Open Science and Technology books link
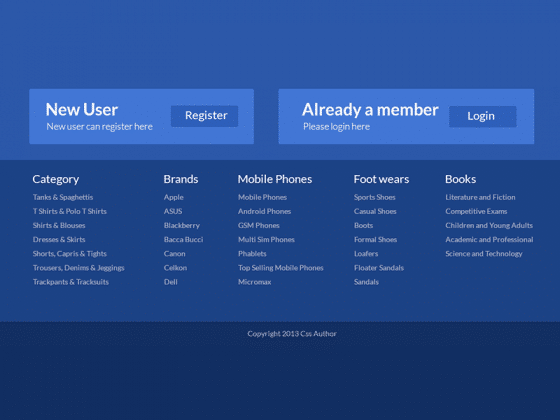The image size is (560, 420). point(484,254)
